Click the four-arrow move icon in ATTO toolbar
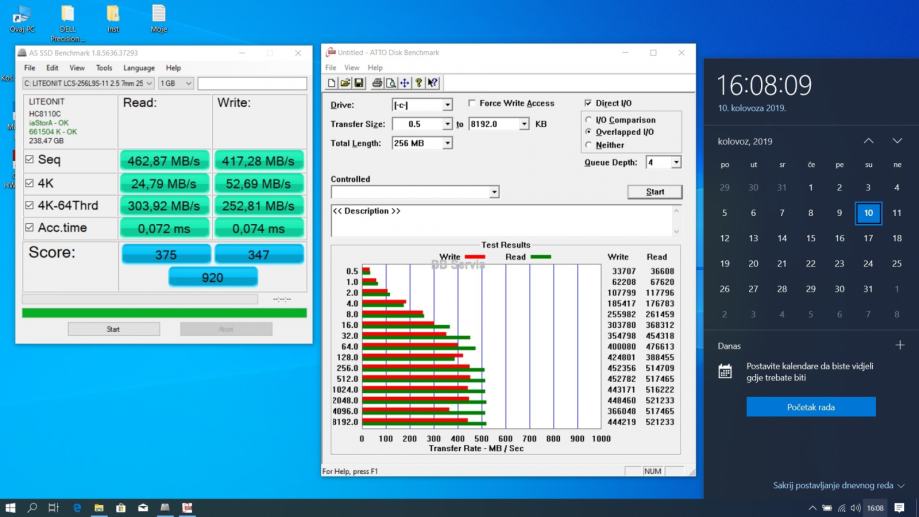919x517 pixels. tap(404, 83)
